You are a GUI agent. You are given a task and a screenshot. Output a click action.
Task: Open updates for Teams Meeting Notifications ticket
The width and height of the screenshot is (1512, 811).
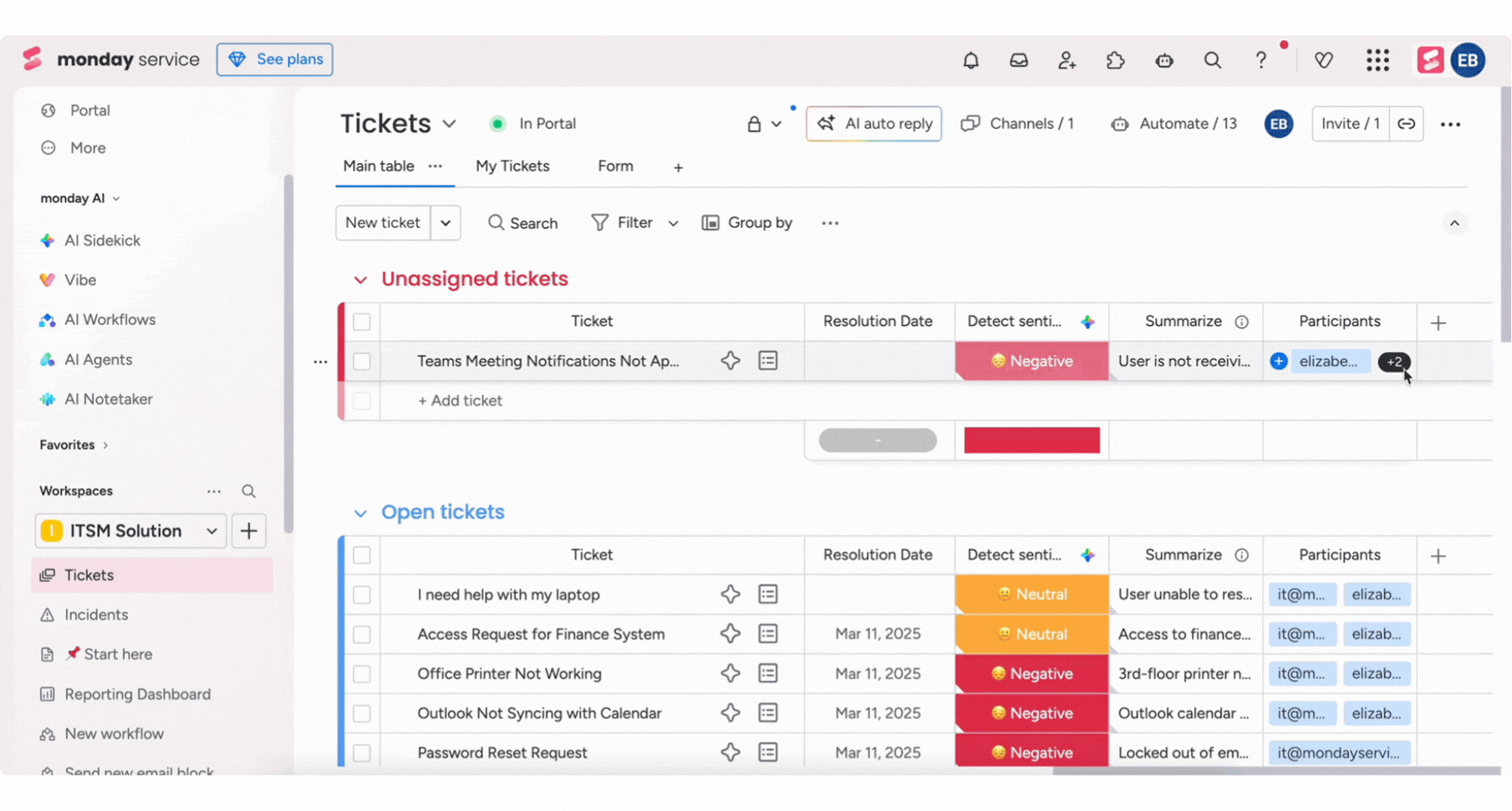tap(767, 361)
